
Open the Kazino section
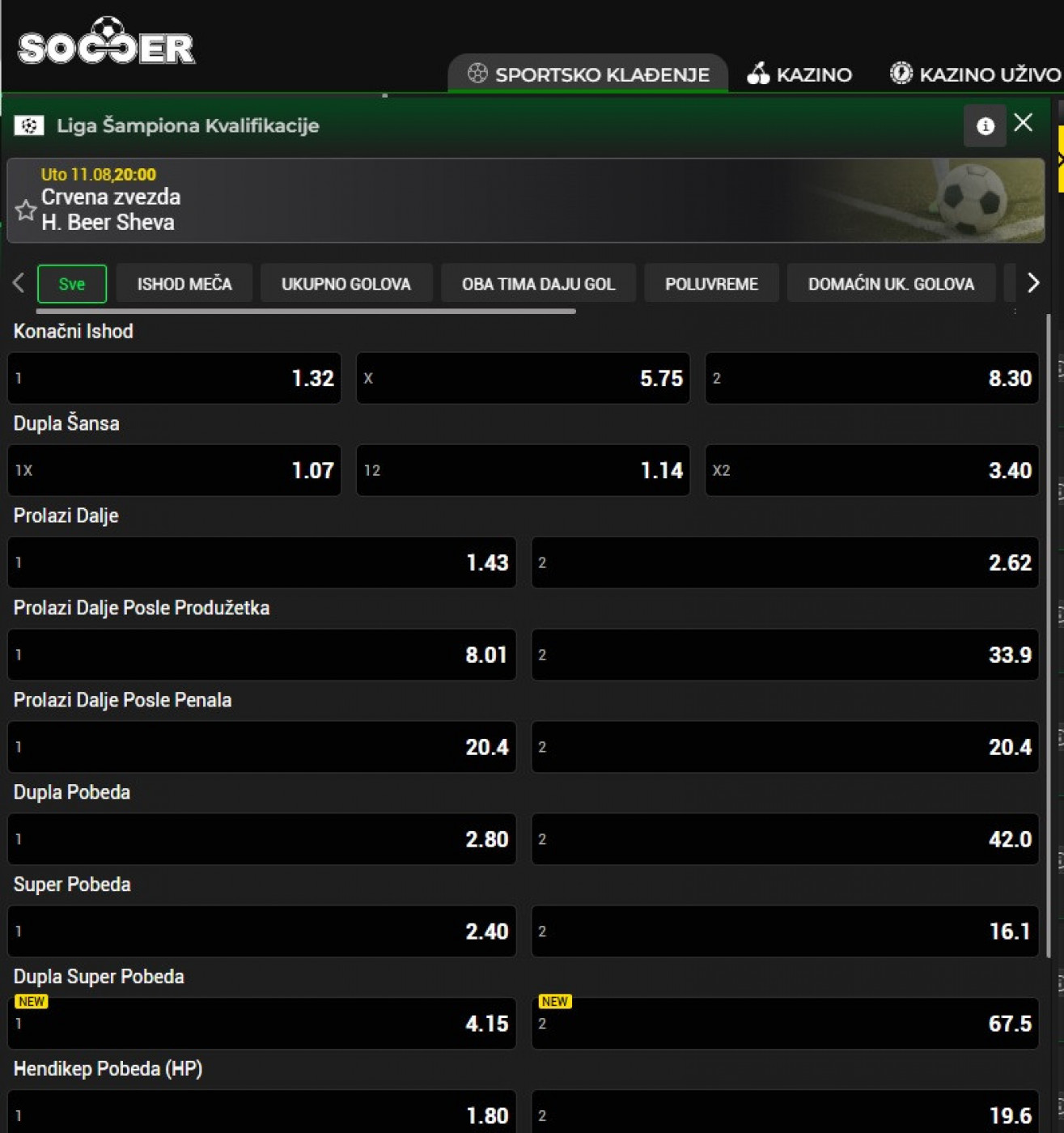point(799,74)
